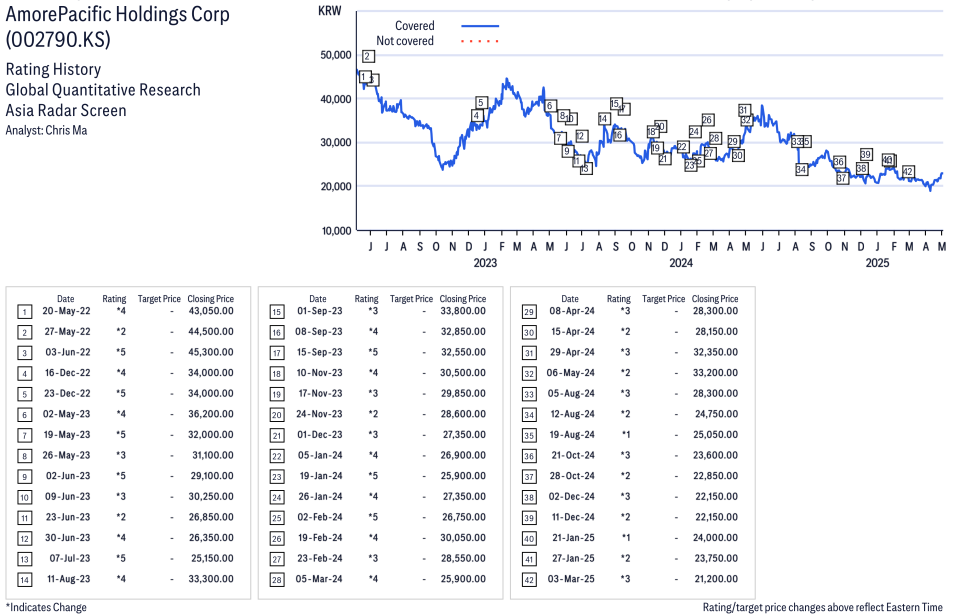Screen dimensions: 954x614
Task: Click the 'Covered' legend label
Action: pyautogui.click(x=414, y=26)
